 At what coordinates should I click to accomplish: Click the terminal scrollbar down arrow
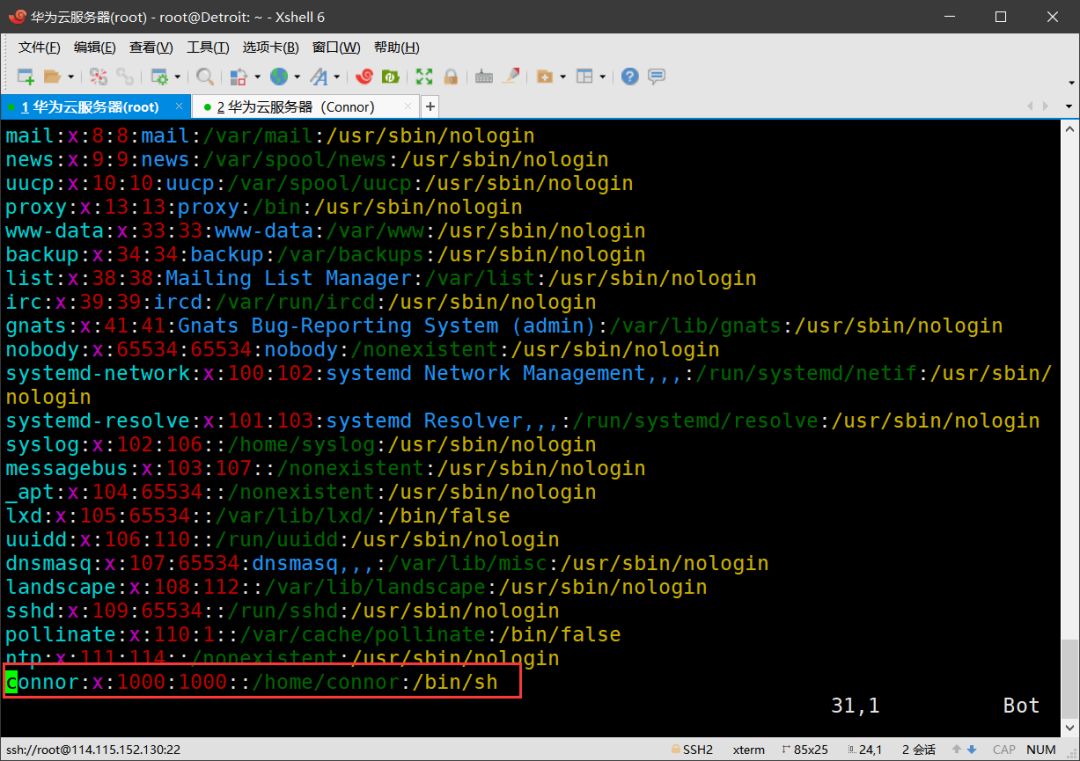1069,727
